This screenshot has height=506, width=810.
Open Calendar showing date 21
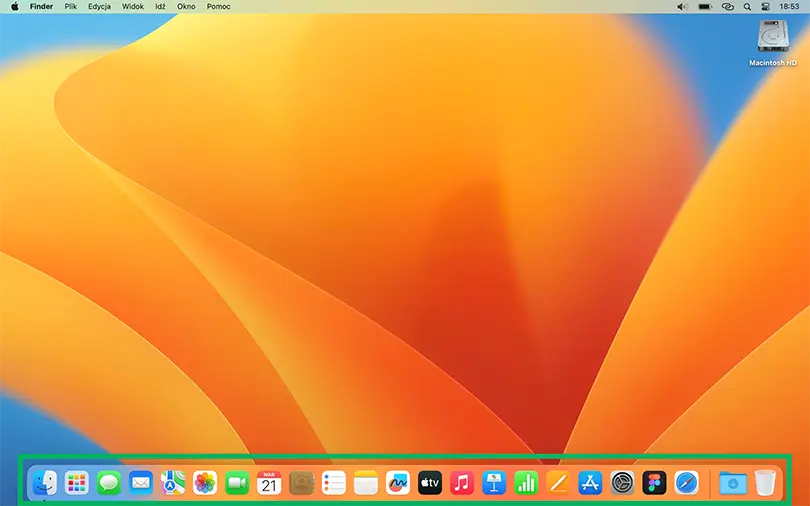click(x=269, y=484)
